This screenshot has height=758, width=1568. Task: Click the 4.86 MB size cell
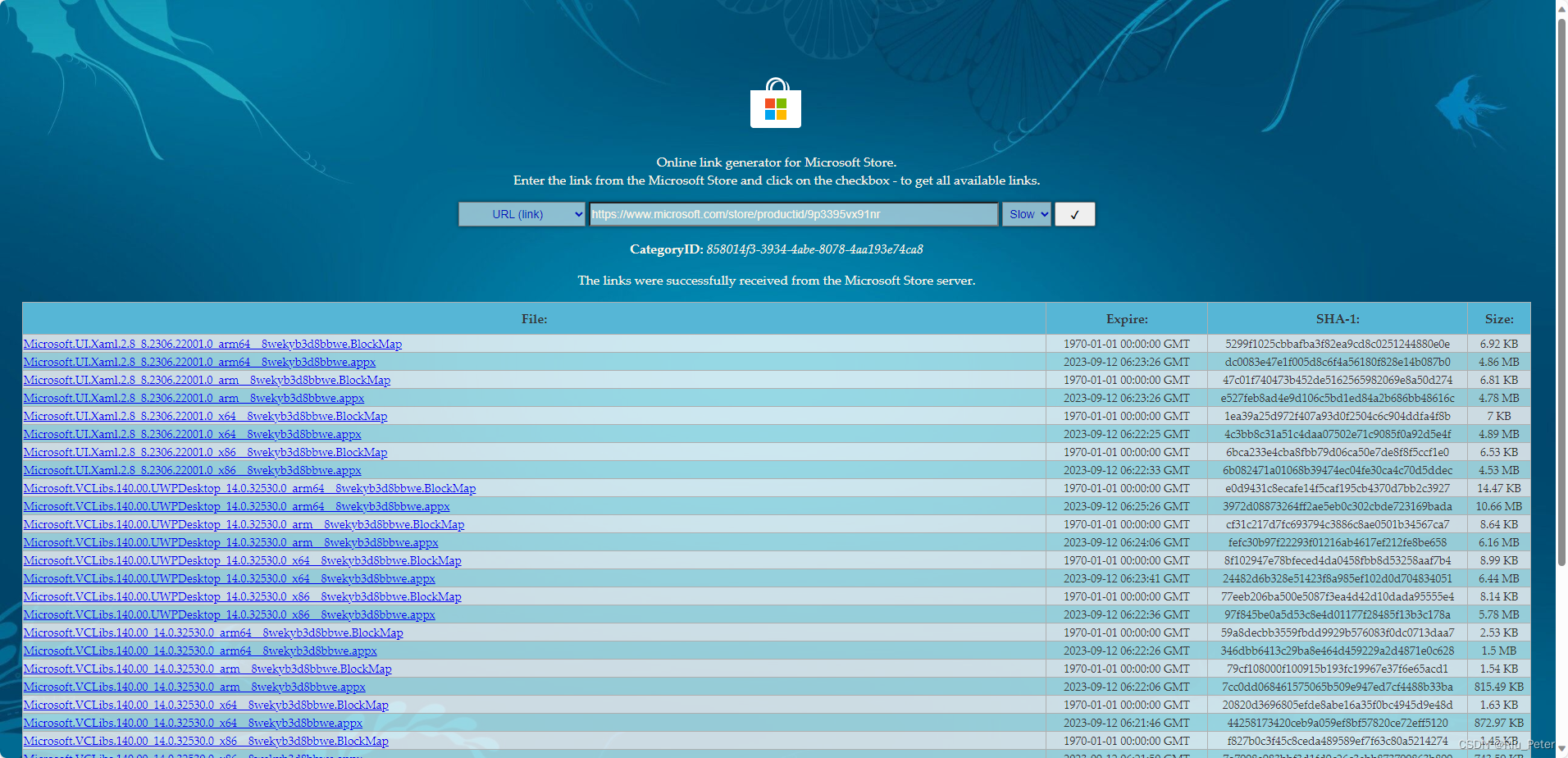1499,362
